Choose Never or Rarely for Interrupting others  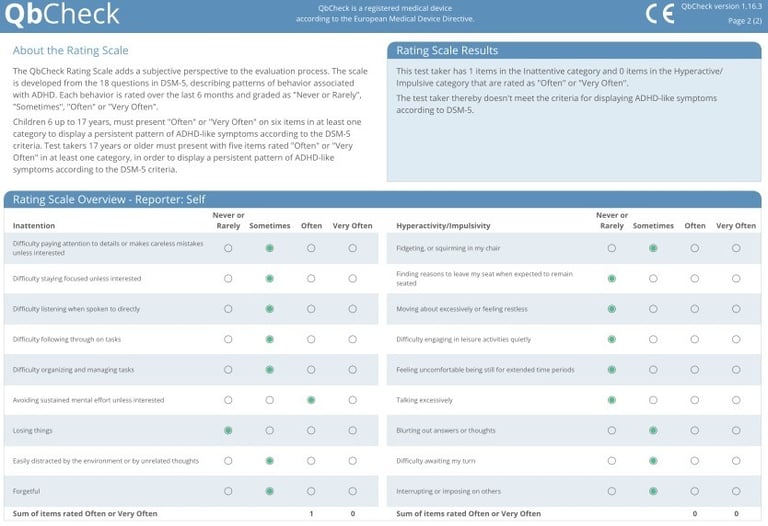pos(612,491)
